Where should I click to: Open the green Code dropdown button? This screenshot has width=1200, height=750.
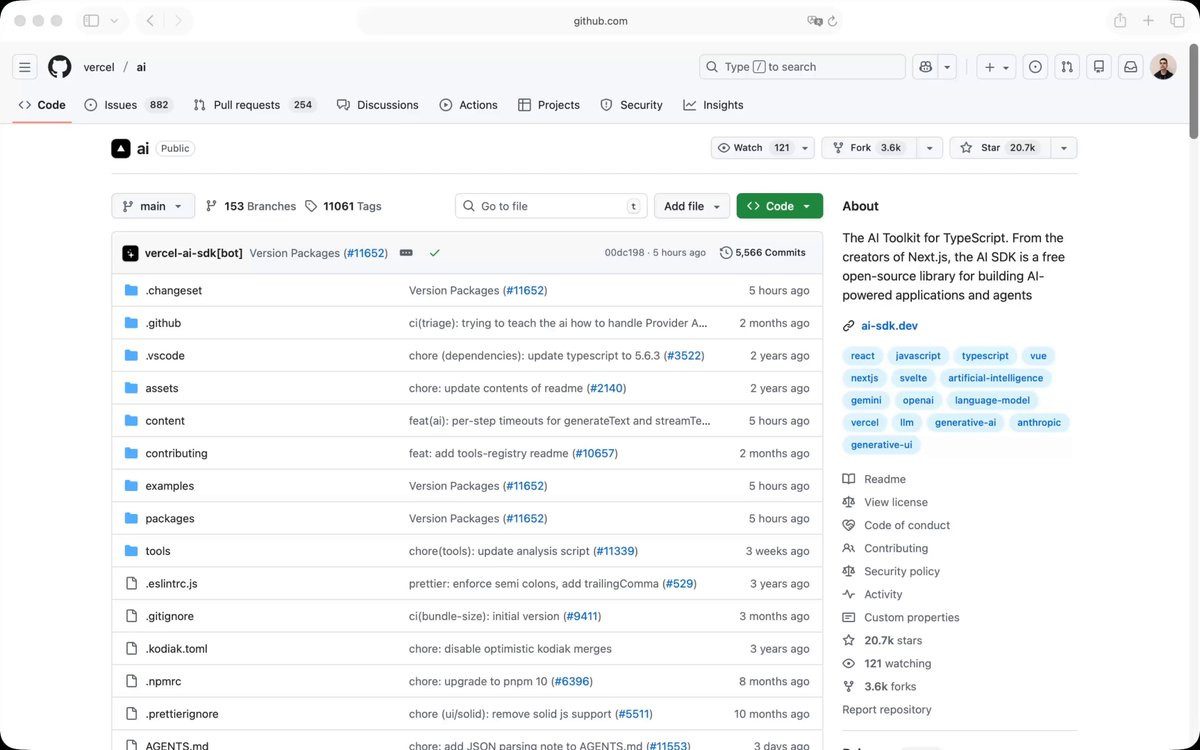pos(780,206)
